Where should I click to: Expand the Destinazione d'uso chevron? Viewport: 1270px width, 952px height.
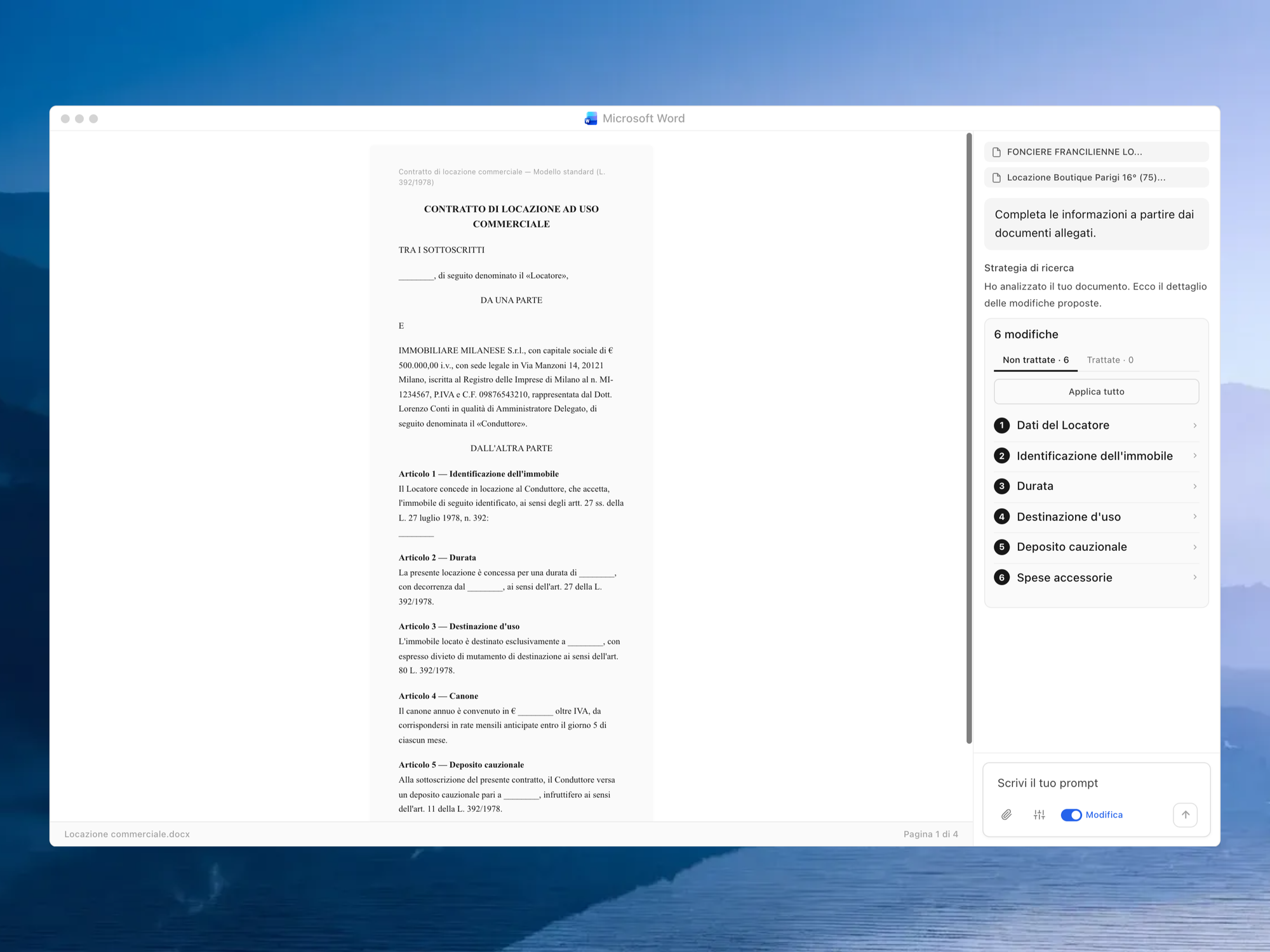[x=1194, y=517]
